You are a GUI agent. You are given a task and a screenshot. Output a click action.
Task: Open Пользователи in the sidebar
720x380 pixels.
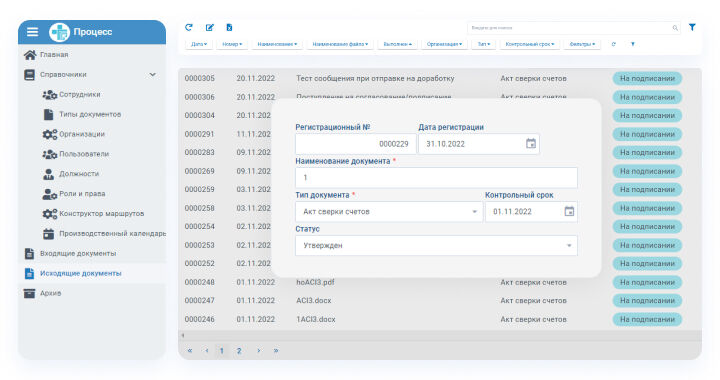(x=84, y=154)
